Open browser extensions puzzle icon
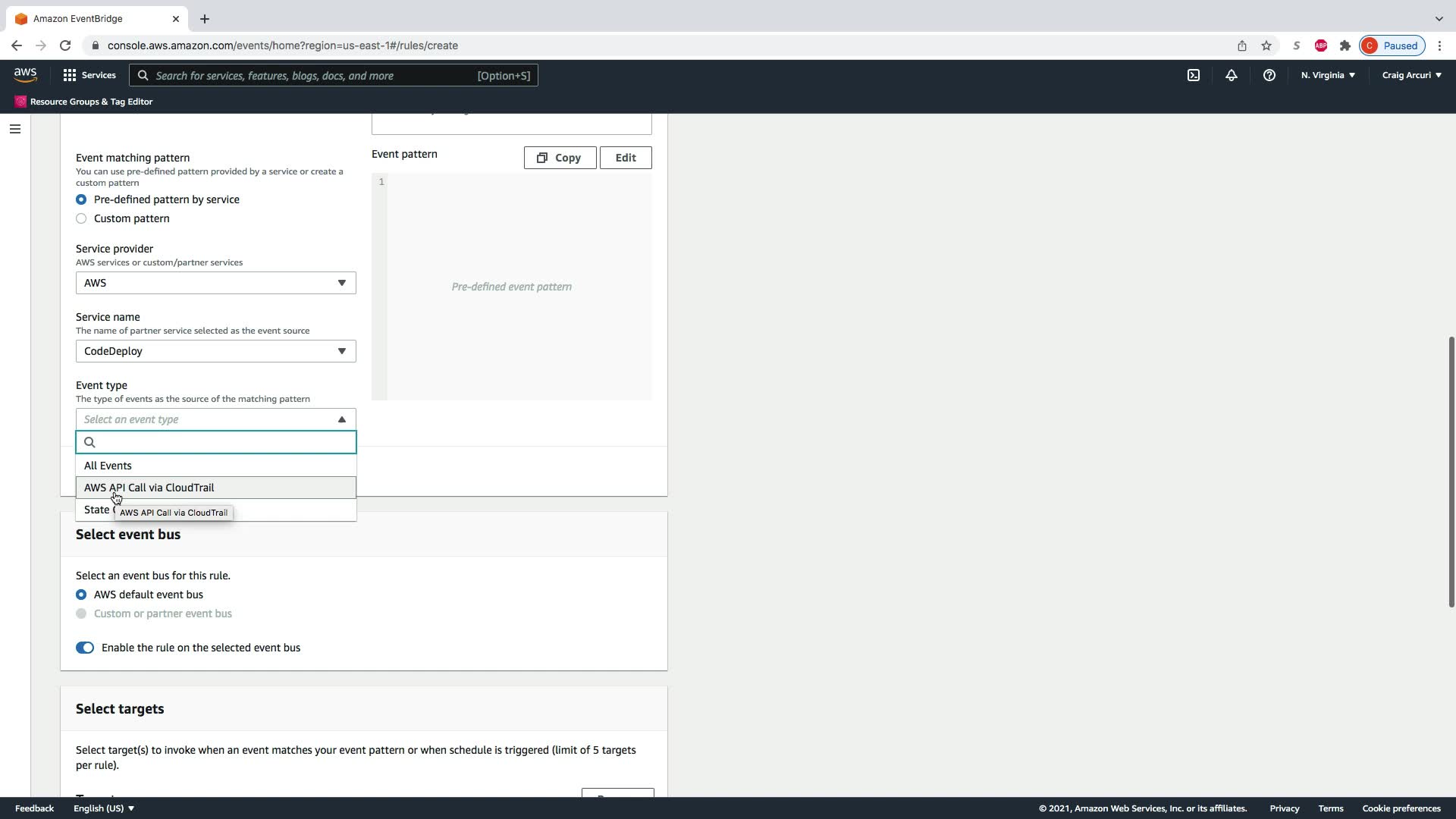The height and width of the screenshot is (819, 1456). 1345,45
